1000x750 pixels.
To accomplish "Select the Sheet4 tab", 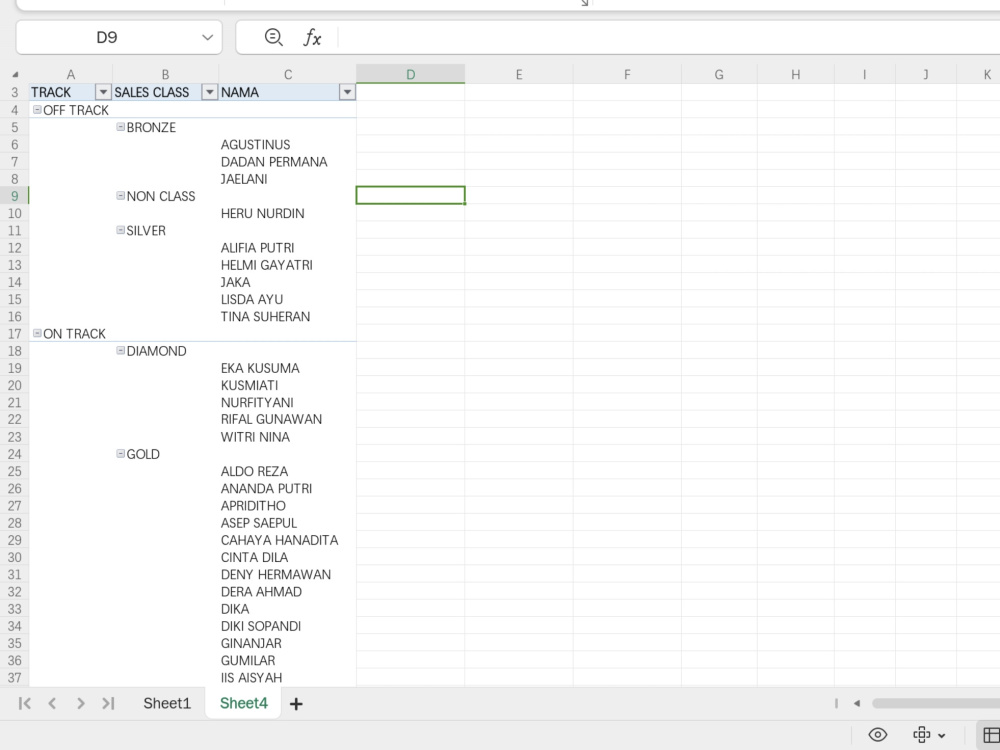I will coord(244,703).
